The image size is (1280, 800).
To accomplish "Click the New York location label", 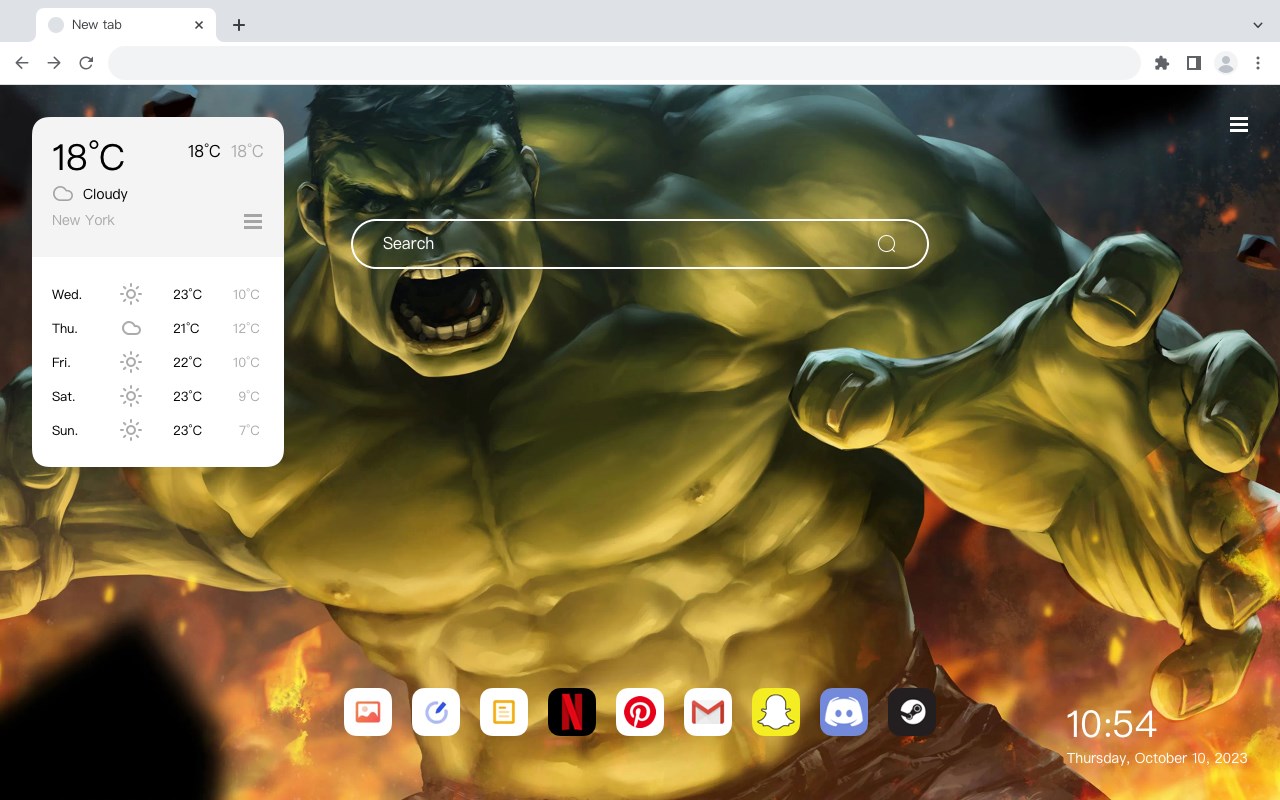I will point(83,220).
